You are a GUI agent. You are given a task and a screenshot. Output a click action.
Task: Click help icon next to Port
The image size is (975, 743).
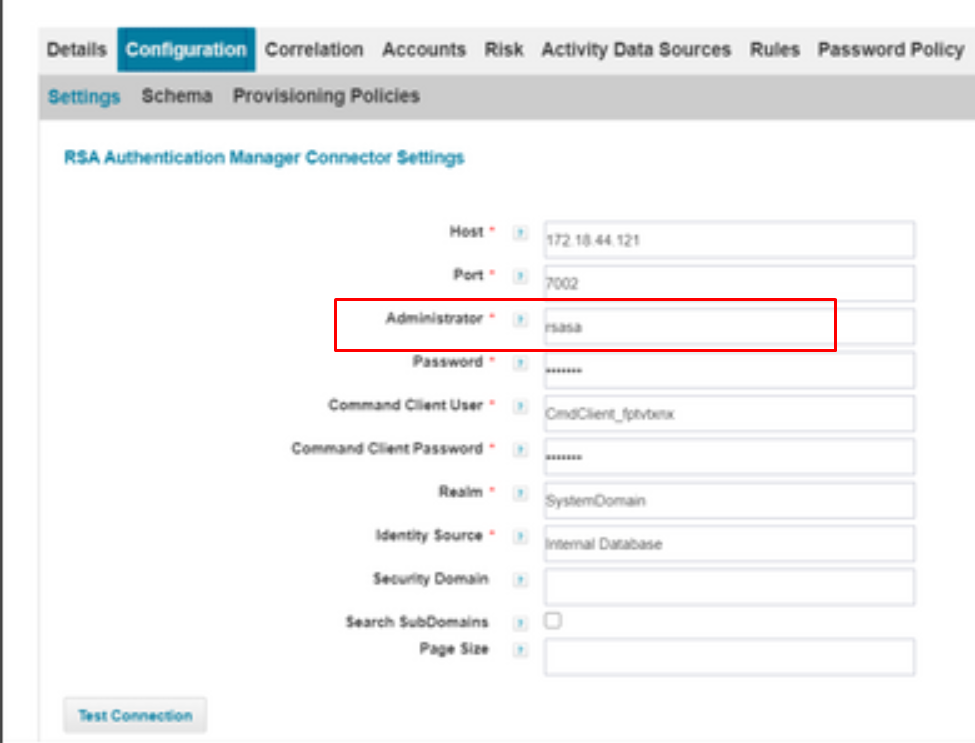coord(520,276)
